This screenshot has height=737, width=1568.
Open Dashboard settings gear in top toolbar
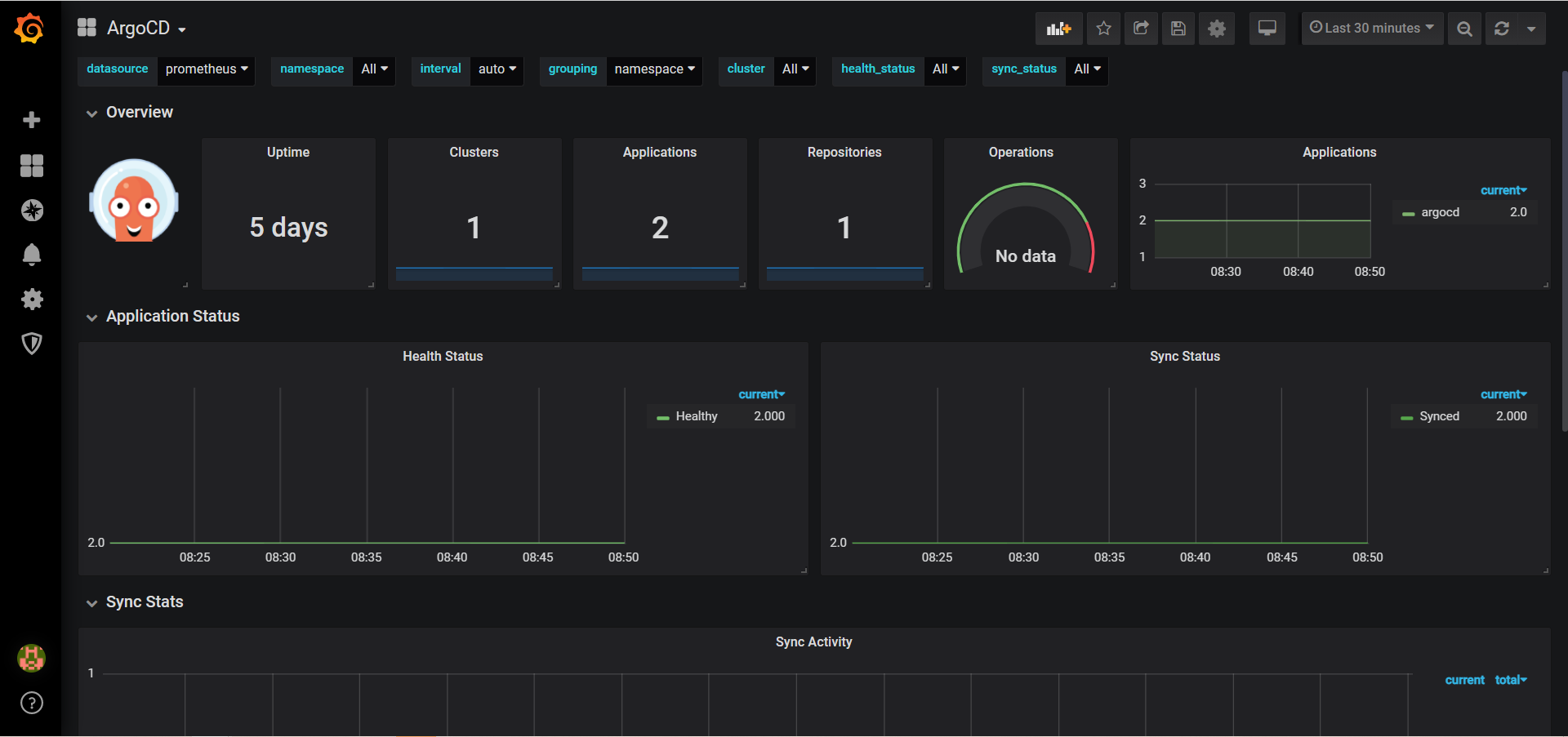point(1217,29)
